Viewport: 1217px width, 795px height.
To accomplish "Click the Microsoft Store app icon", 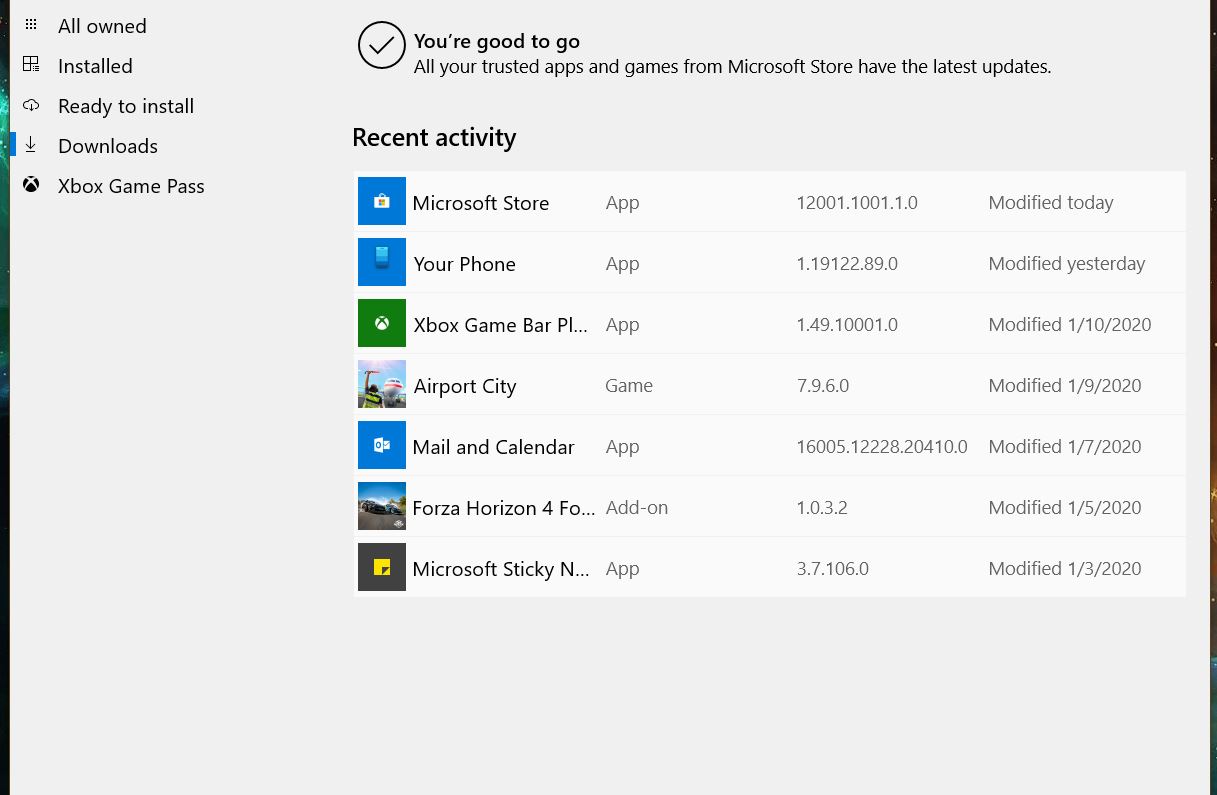I will click(x=382, y=201).
